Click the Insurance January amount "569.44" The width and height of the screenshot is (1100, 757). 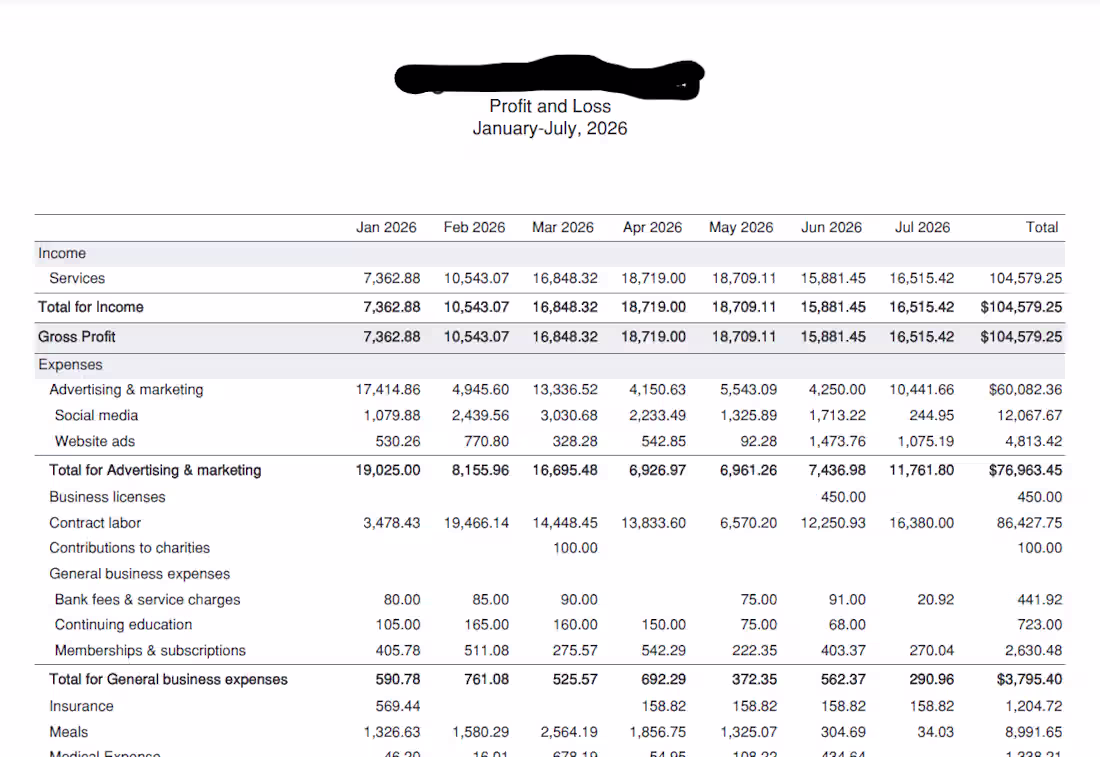398,706
